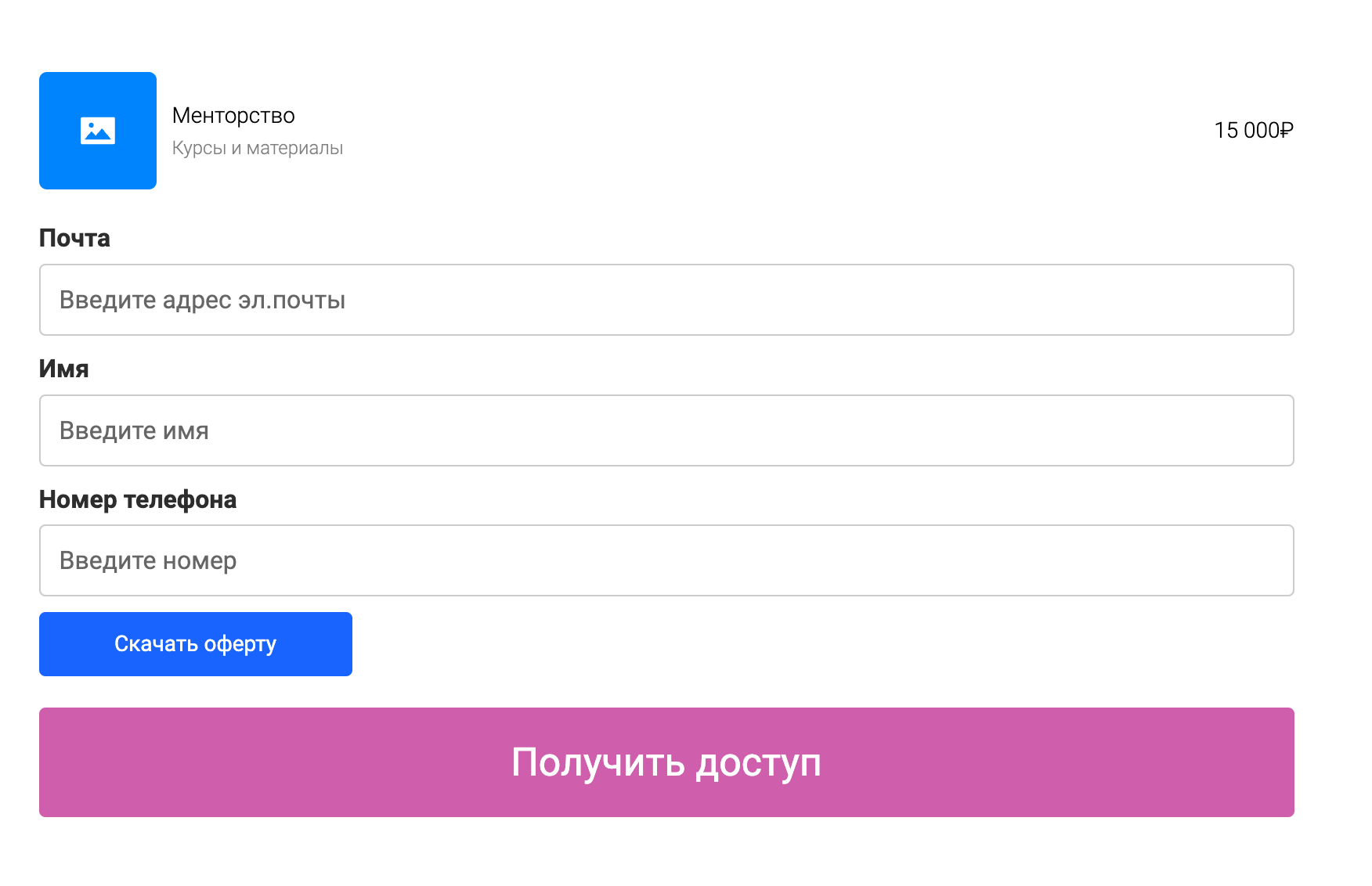The height and width of the screenshot is (886, 1372).
Task: Click the Введите имя placeholder text
Action: pos(134,430)
